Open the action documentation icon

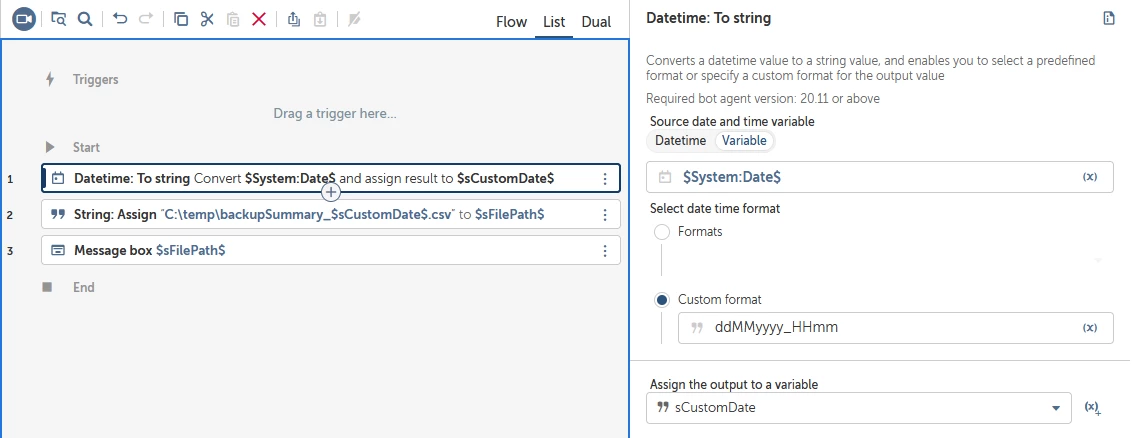click(x=1108, y=19)
